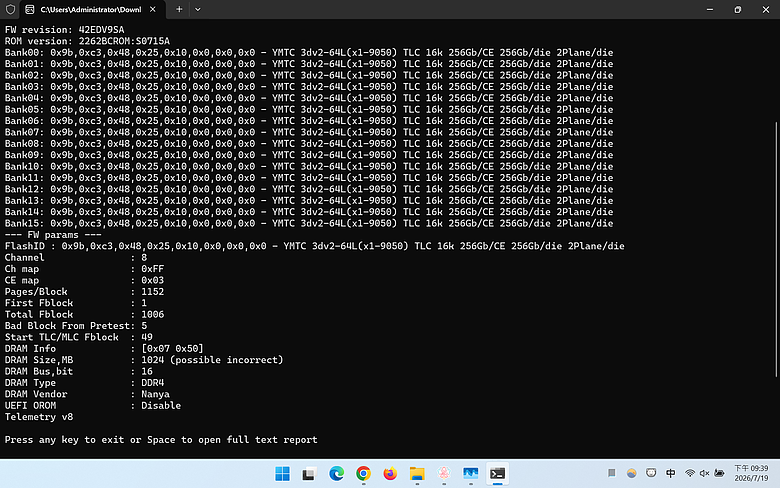
Task: Open the battery status tray icon
Action: (719, 473)
